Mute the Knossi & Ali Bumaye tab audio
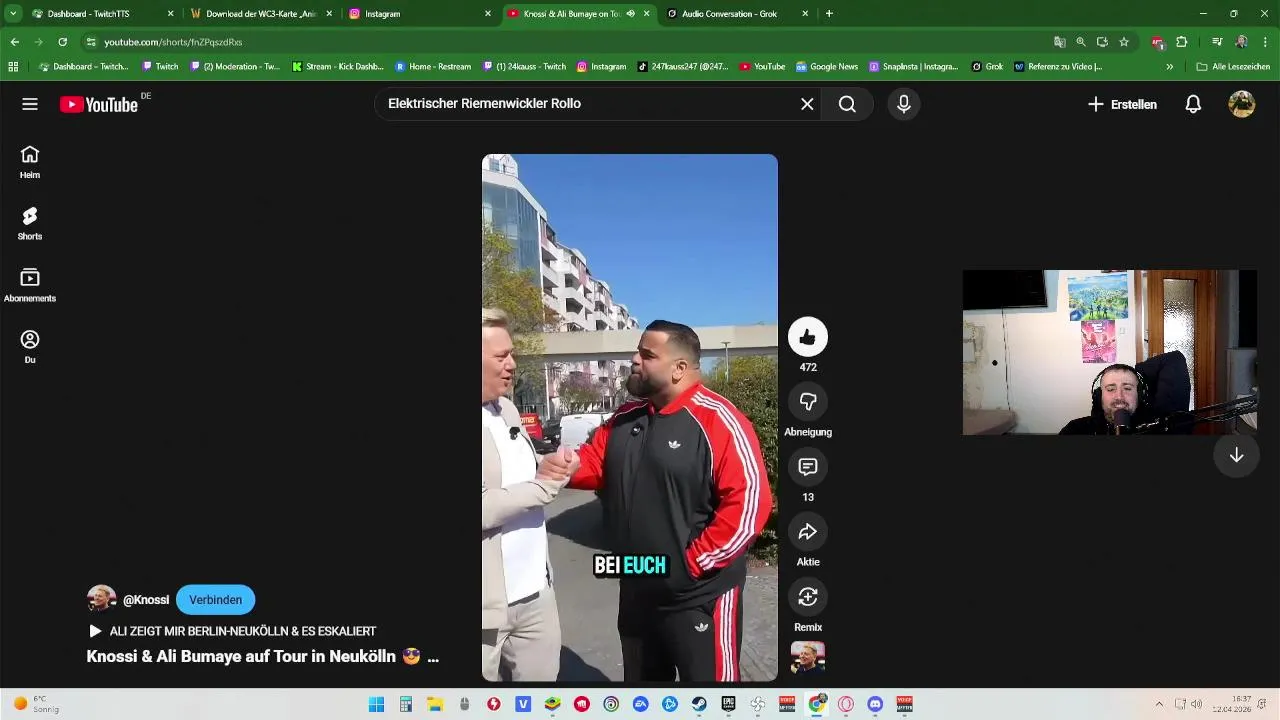This screenshot has height=720, width=1280. (630, 14)
